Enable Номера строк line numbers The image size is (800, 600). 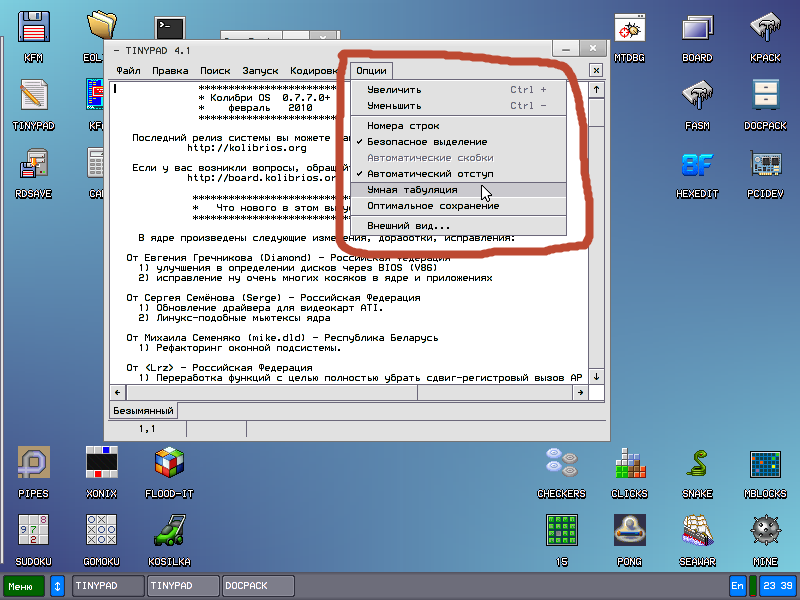pyautogui.click(x=403, y=126)
